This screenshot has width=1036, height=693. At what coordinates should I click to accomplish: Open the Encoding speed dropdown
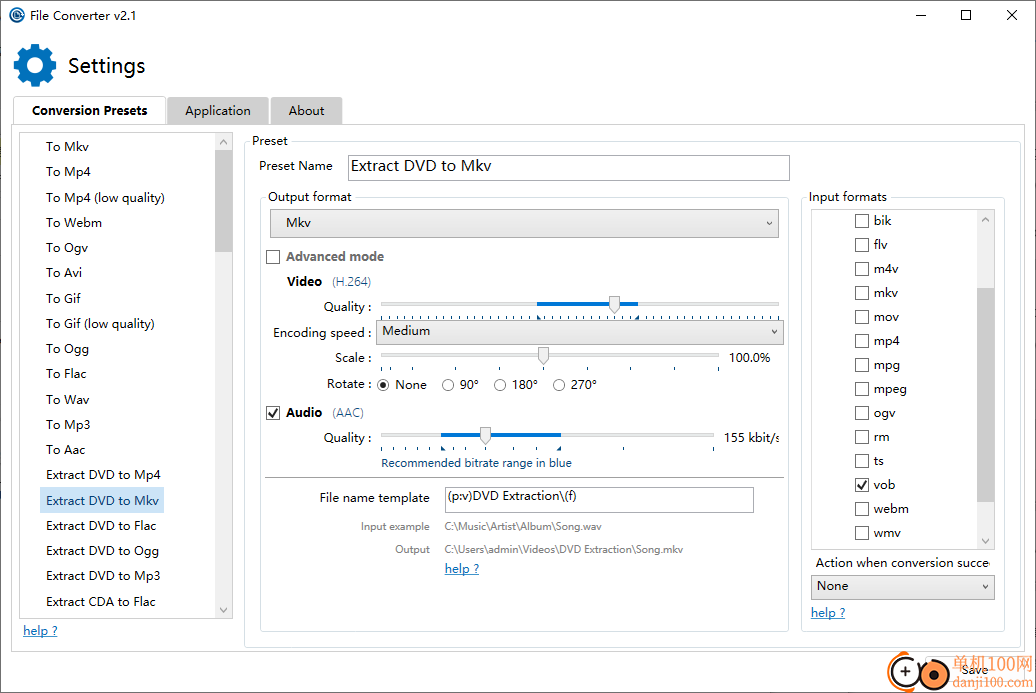(579, 332)
